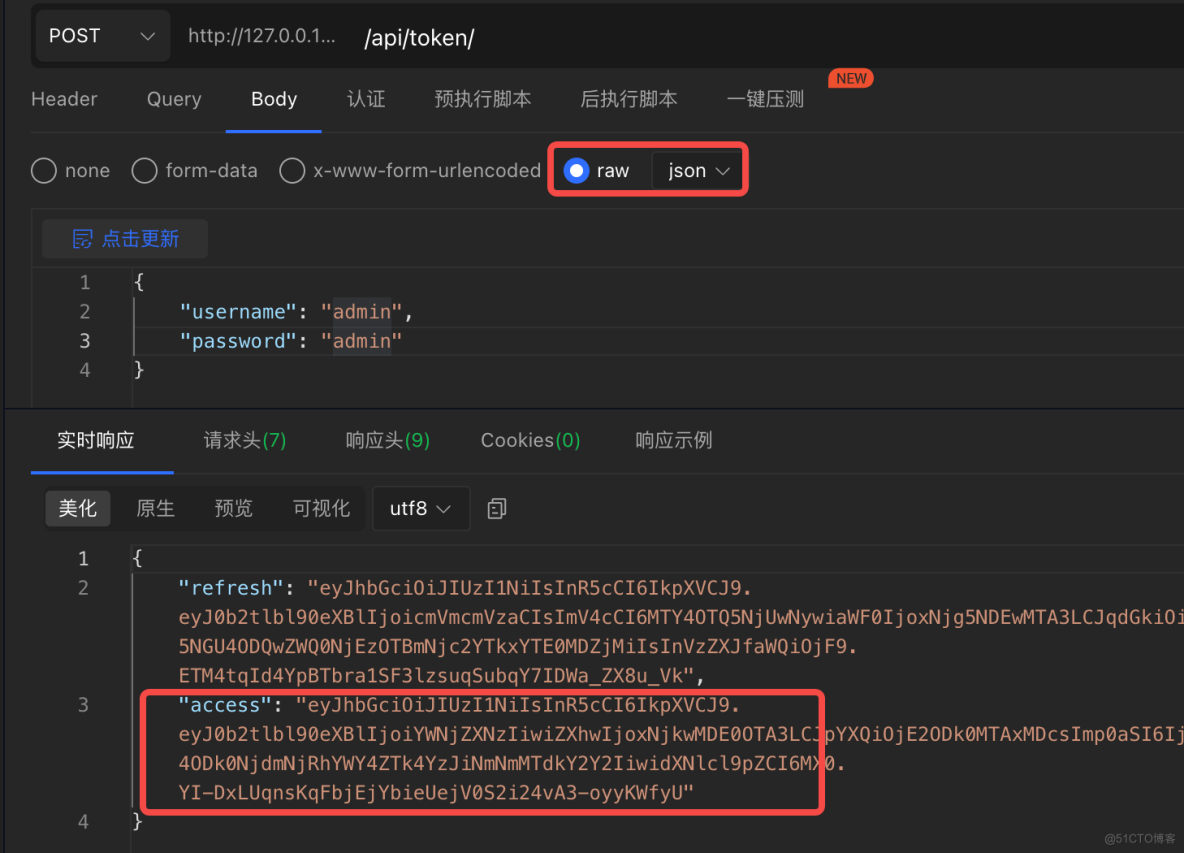Open the json format dropdown
The height and width of the screenshot is (853, 1184).
click(698, 171)
